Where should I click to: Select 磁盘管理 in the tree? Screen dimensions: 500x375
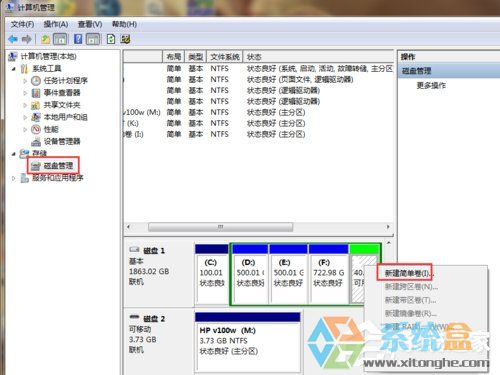point(58,166)
